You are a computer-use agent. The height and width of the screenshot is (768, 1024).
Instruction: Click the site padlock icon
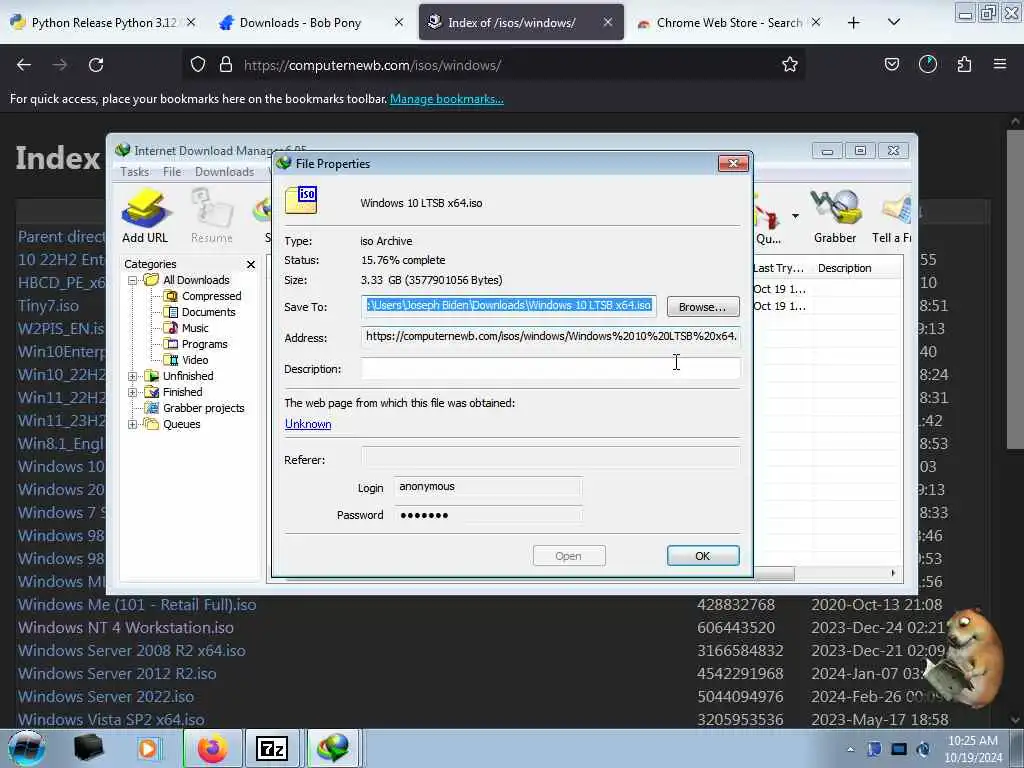point(226,65)
